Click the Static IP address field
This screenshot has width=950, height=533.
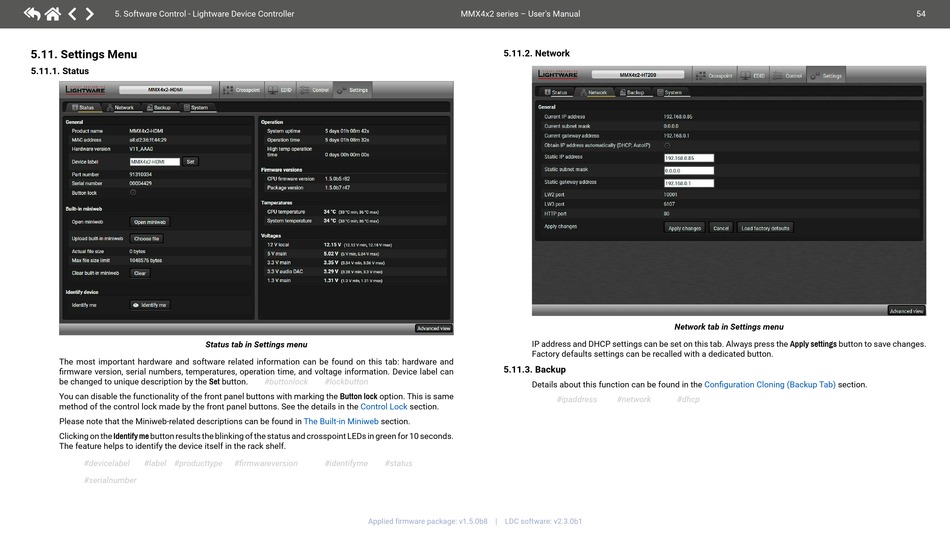click(689, 158)
